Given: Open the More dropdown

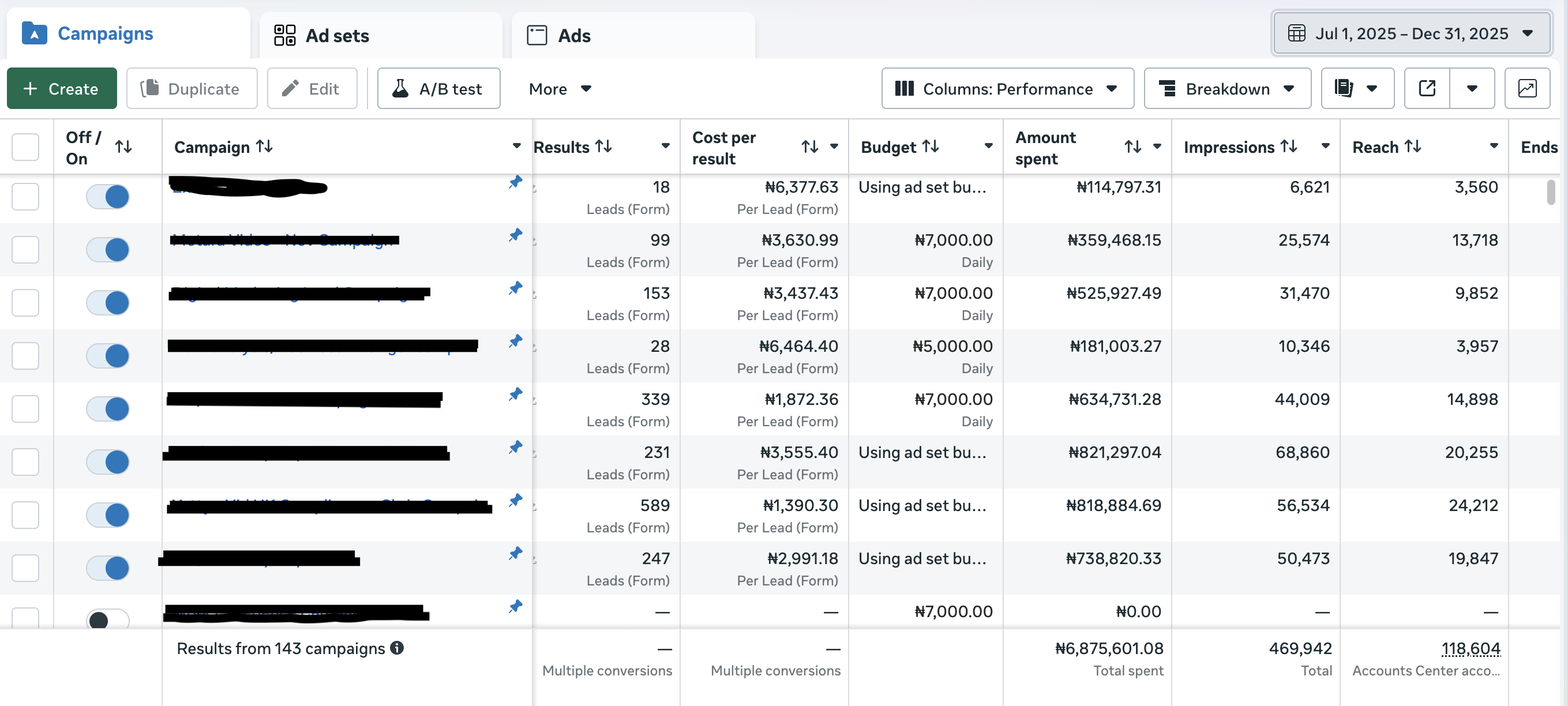Looking at the screenshot, I should pos(560,89).
